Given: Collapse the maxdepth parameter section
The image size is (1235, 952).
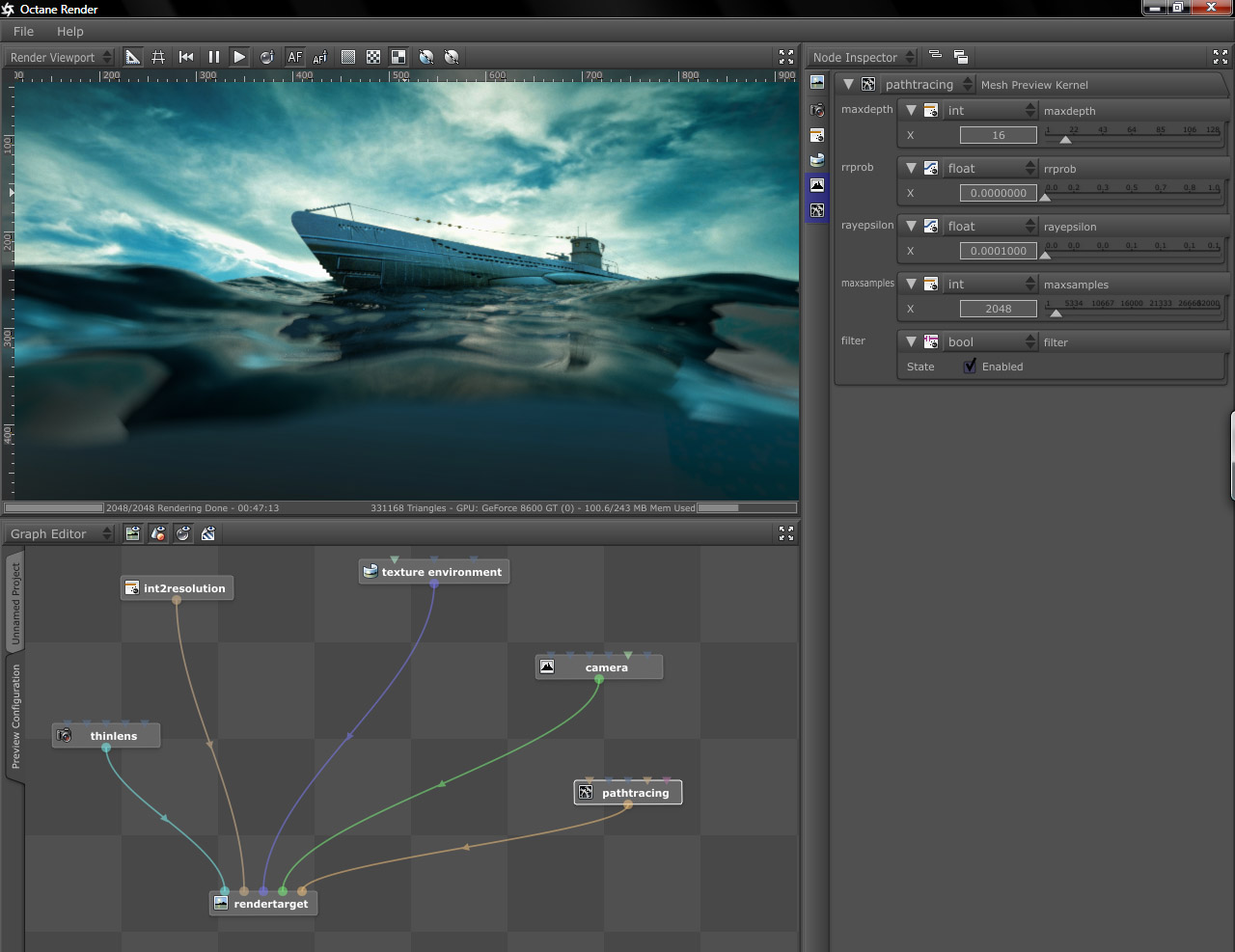Looking at the screenshot, I should pos(911,111).
